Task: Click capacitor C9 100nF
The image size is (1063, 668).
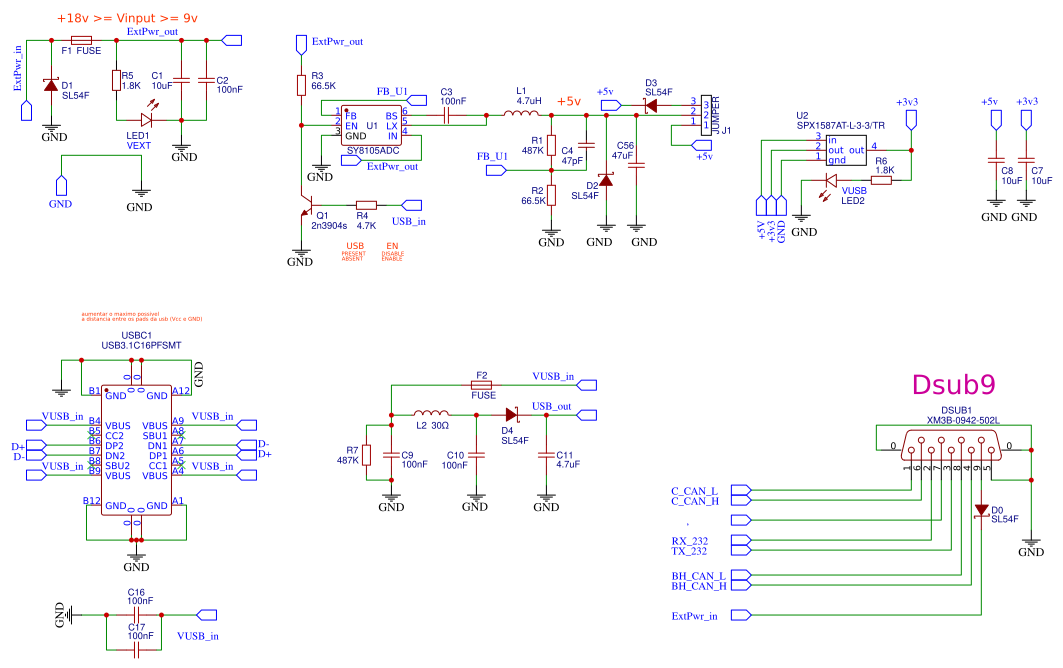Action: point(391,455)
